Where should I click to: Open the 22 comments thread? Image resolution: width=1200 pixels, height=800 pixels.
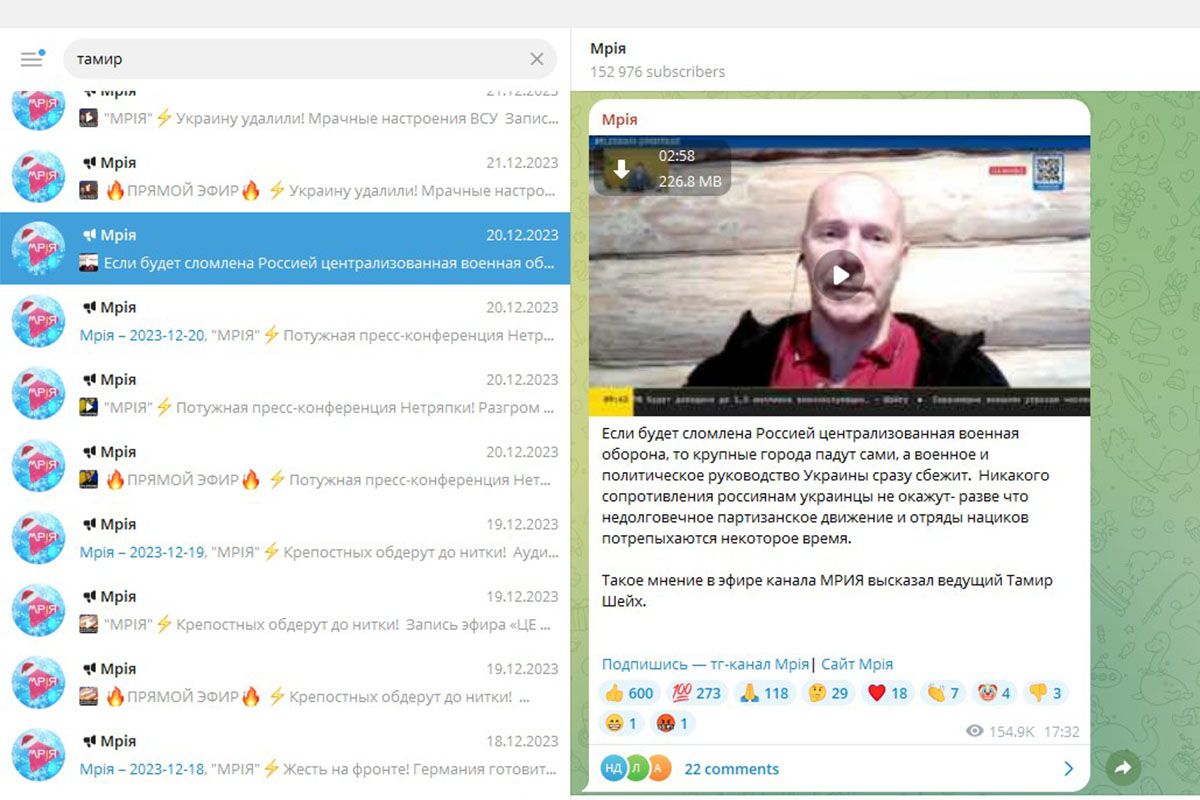[x=731, y=768]
